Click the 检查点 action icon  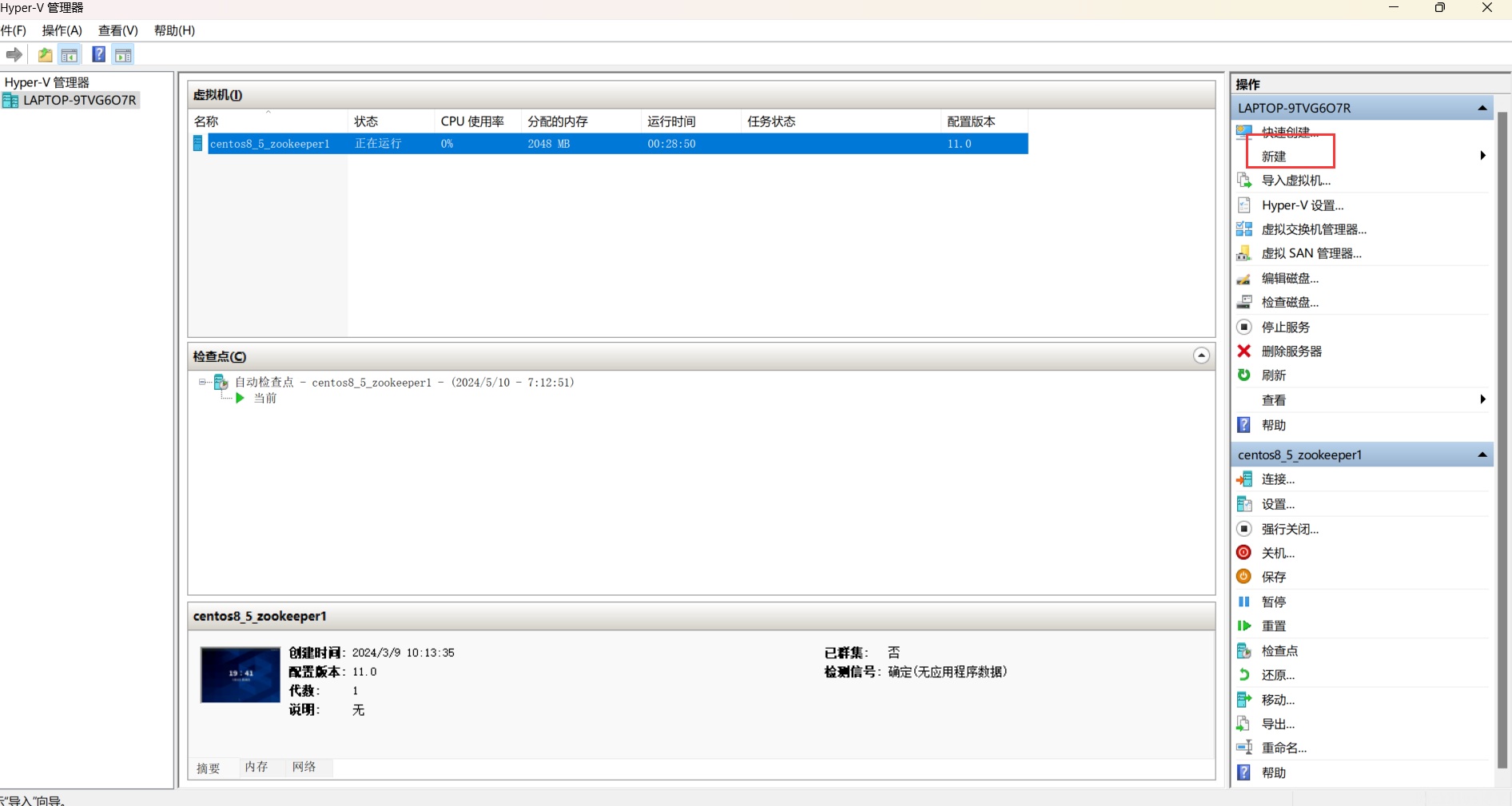point(1244,651)
